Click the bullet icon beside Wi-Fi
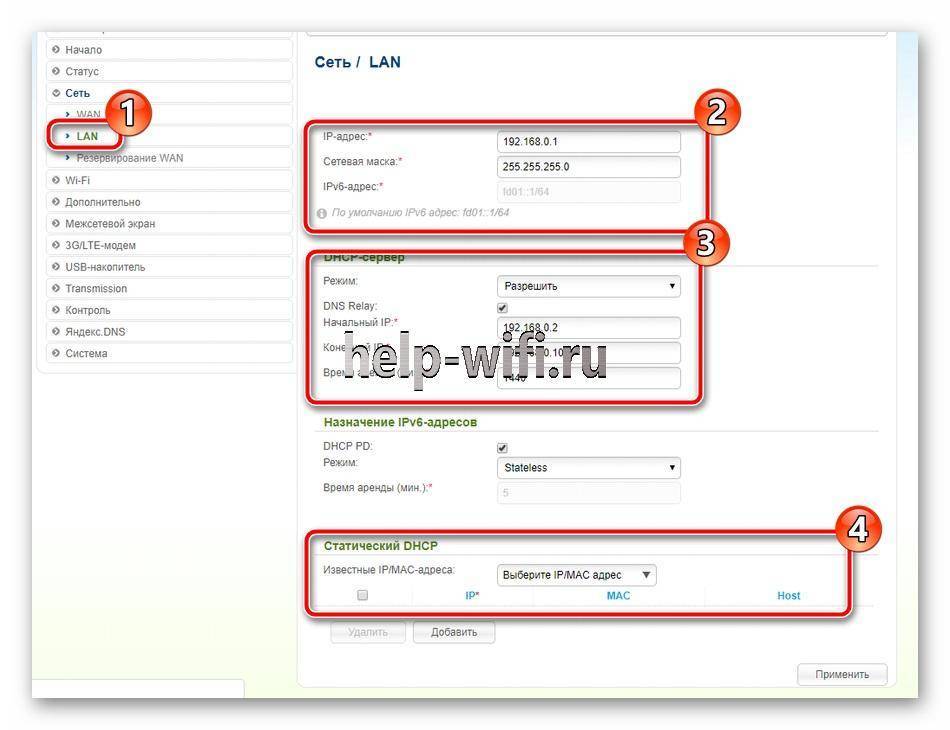 [56, 180]
